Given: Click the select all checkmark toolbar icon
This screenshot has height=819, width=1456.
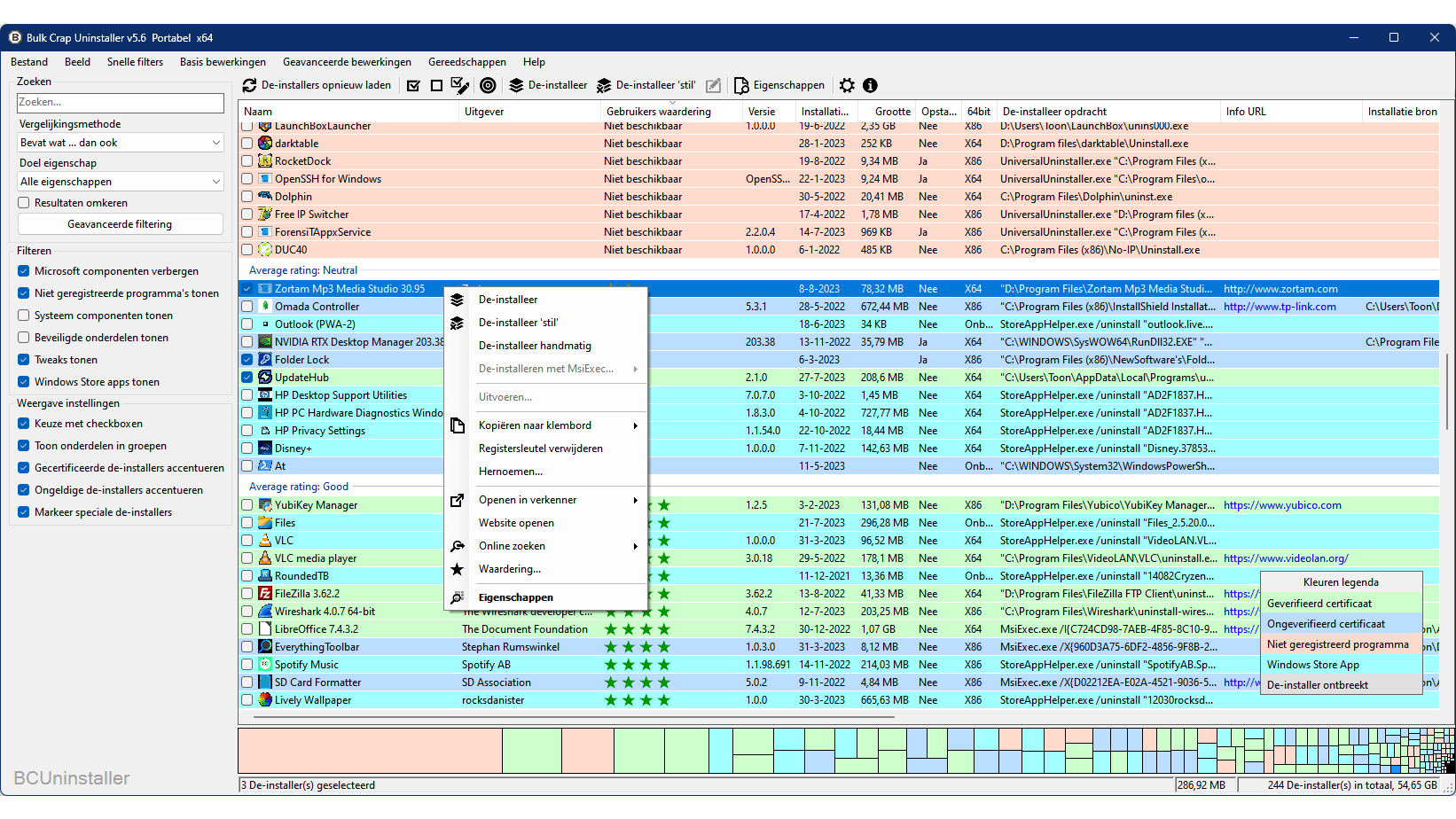Looking at the screenshot, I should 413,86.
